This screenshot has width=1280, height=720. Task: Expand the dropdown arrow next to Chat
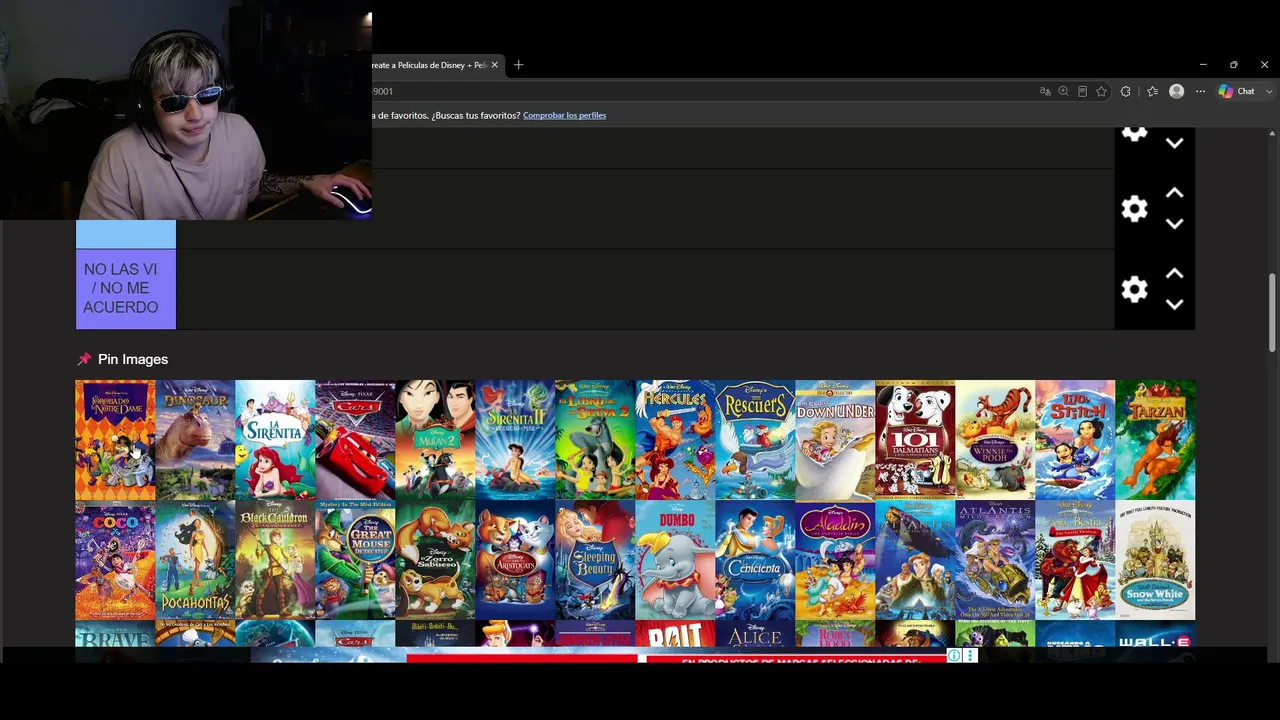pos(1269,91)
